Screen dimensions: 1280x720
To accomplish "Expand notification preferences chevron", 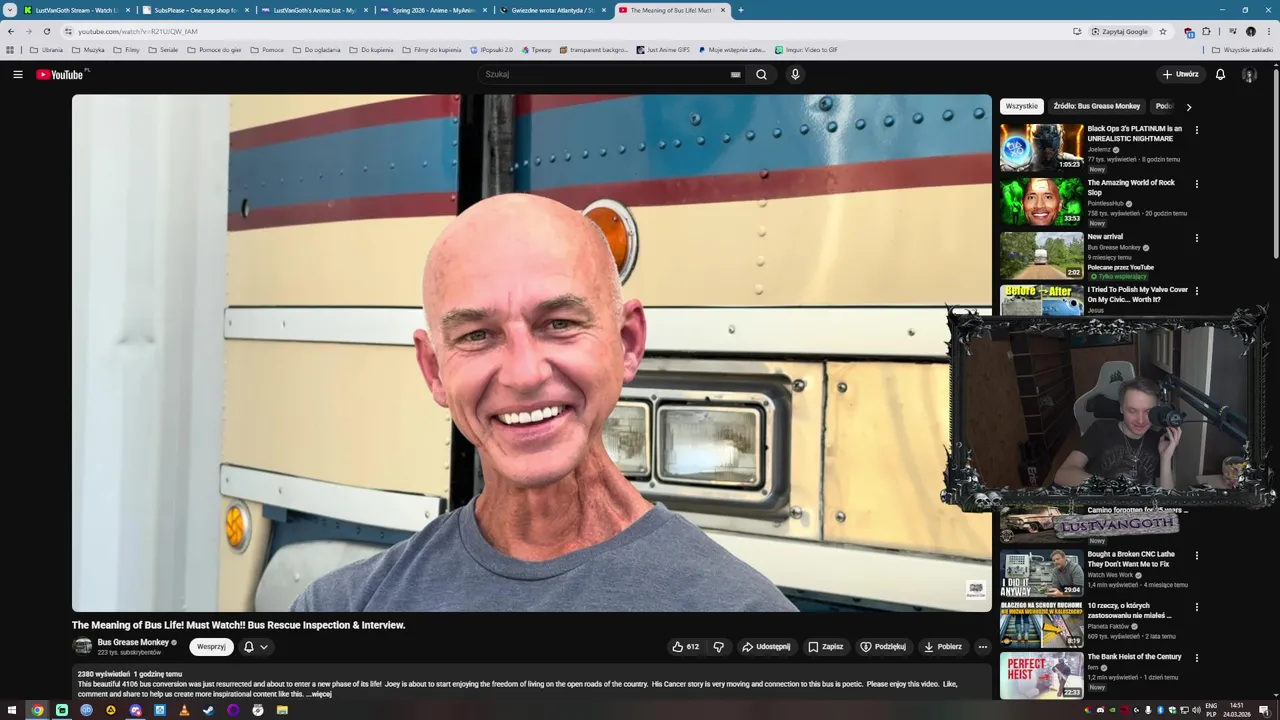I will (264, 647).
